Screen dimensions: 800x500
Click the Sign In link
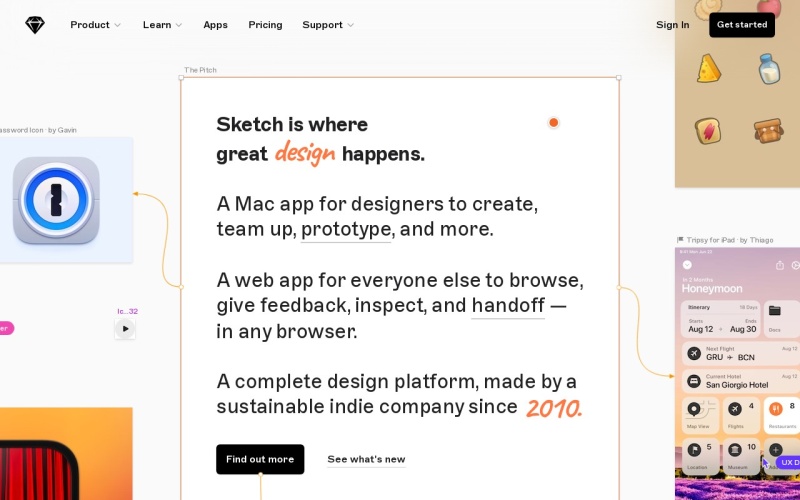(x=672, y=25)
